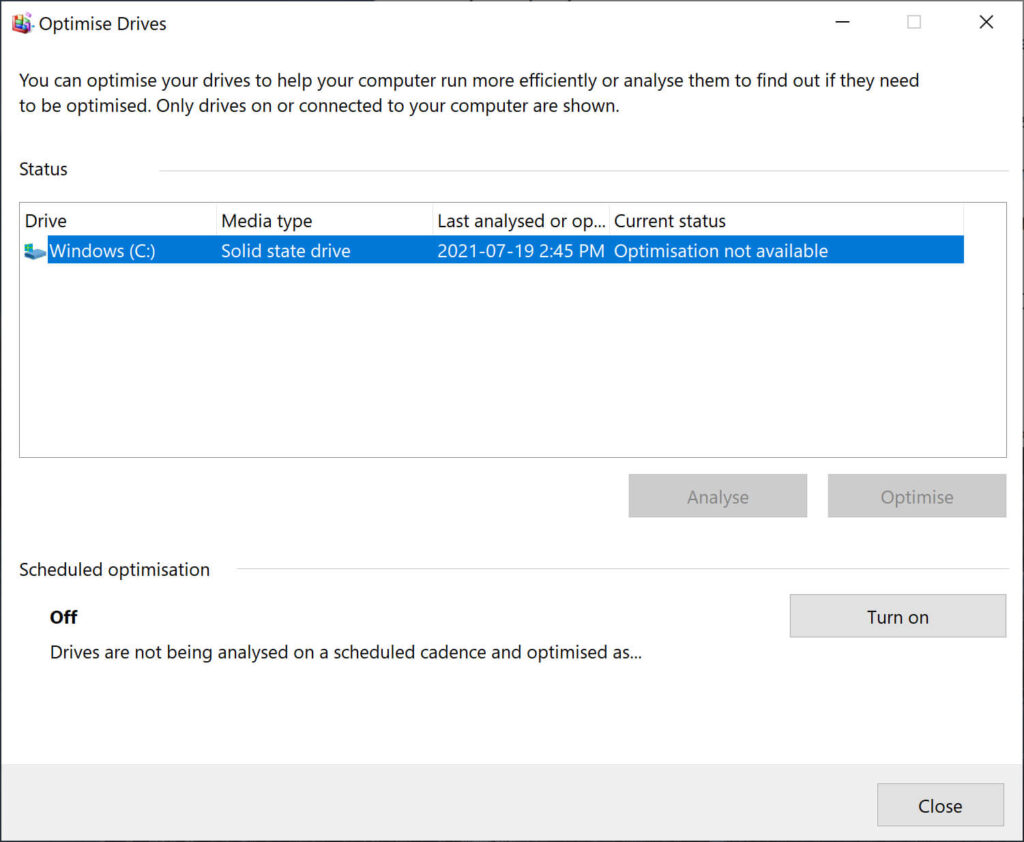
Task: Click the Optimise button
Action: pos(917,496)
